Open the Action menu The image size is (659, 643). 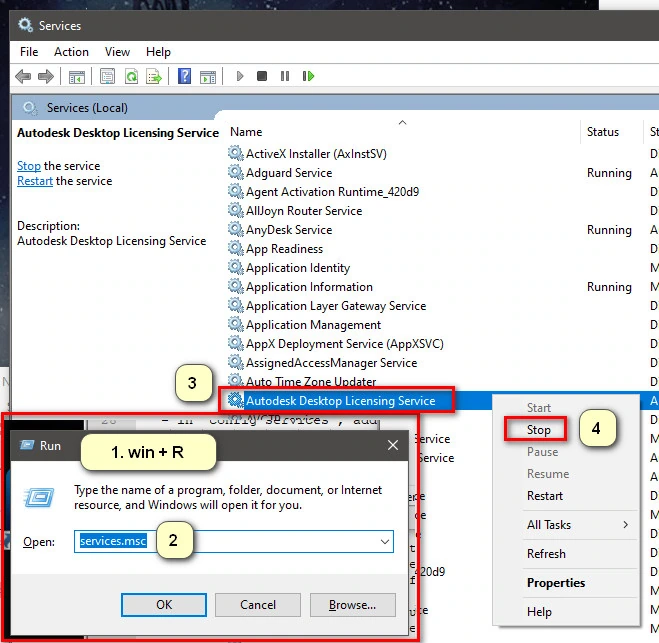71,52
